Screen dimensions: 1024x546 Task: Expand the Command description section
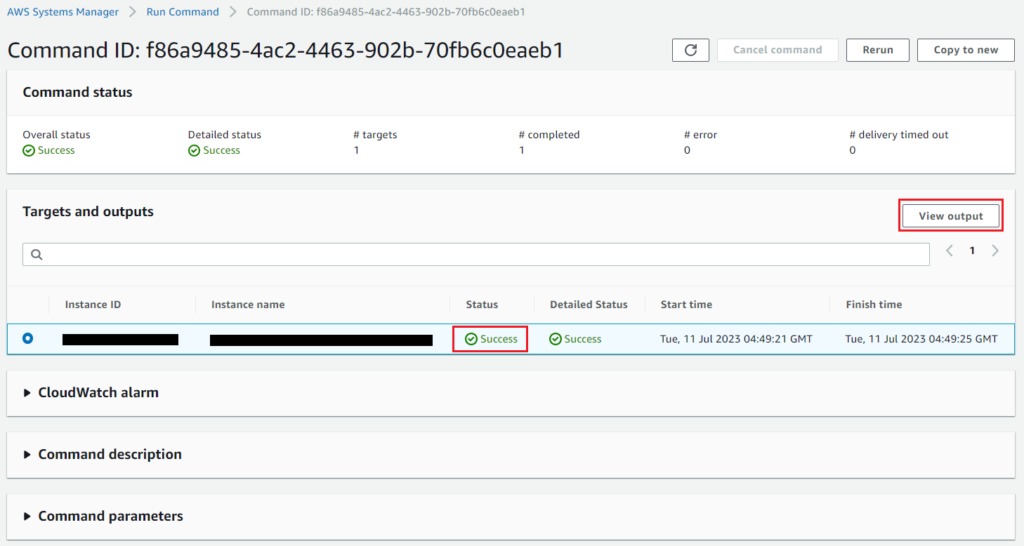pos(28,455)
